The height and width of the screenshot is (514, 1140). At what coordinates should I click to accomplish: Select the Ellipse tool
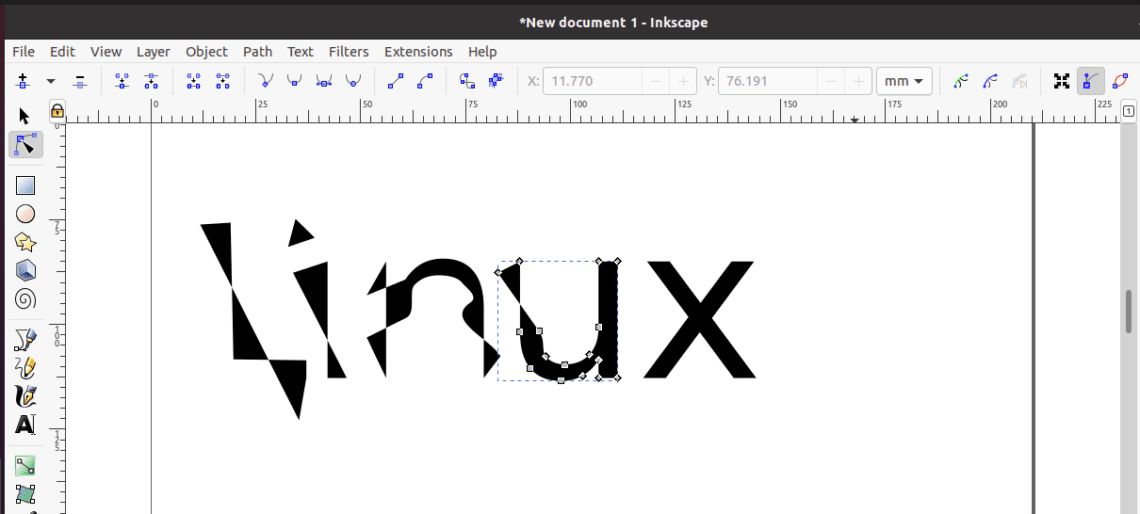[x=25, y=214]
